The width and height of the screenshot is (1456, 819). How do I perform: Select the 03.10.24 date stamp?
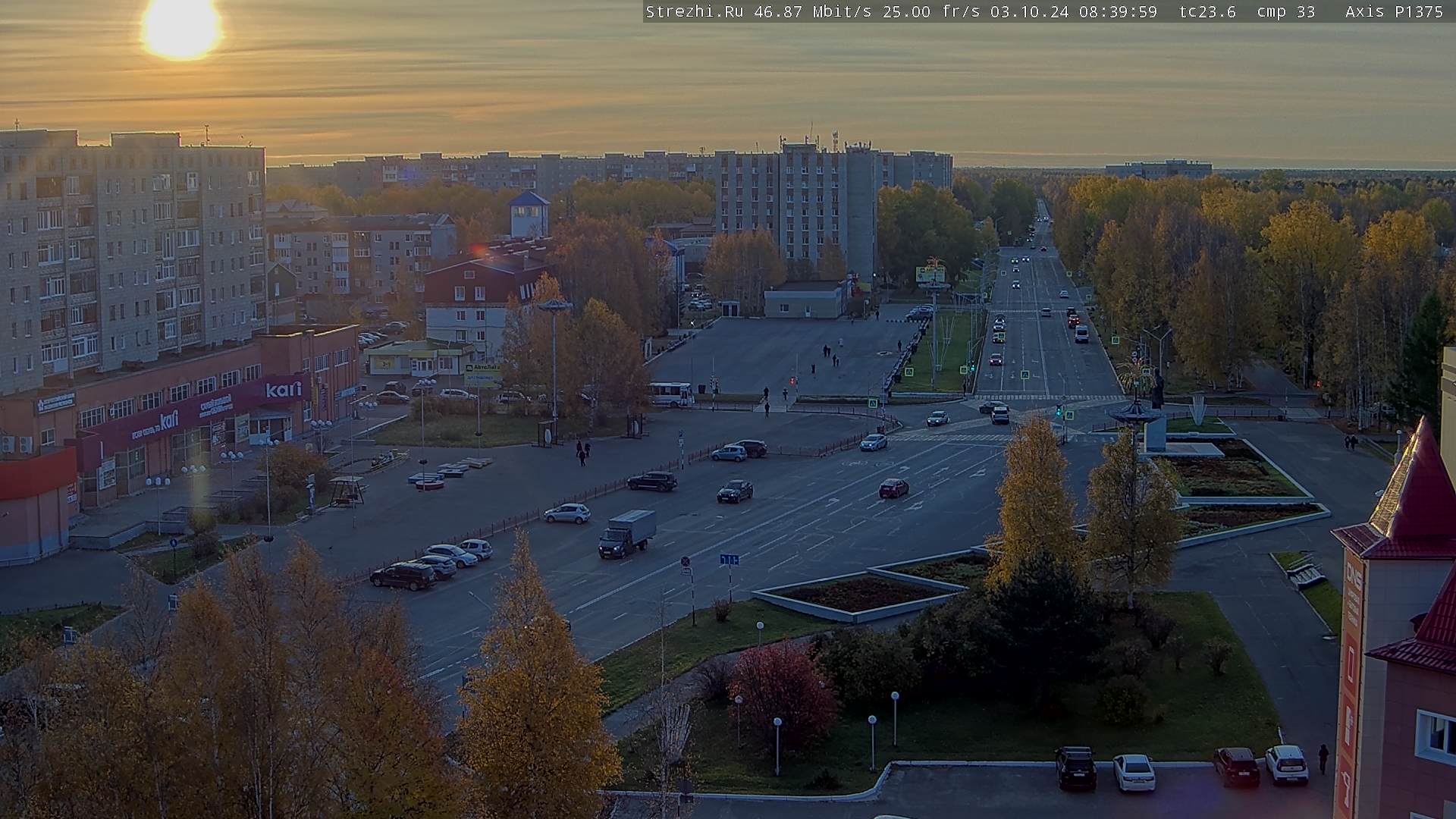point(1030,11)
